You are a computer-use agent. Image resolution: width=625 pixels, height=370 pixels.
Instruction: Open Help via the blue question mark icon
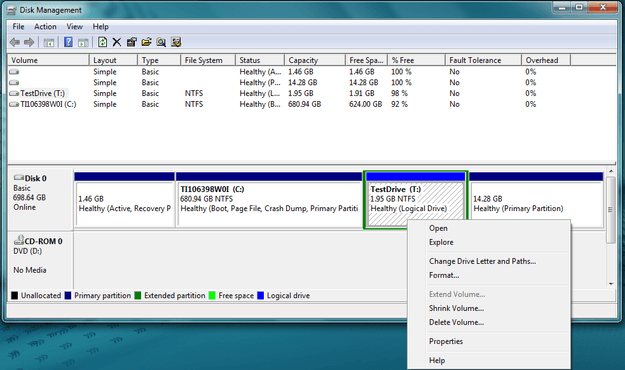[x=68, y=42]
